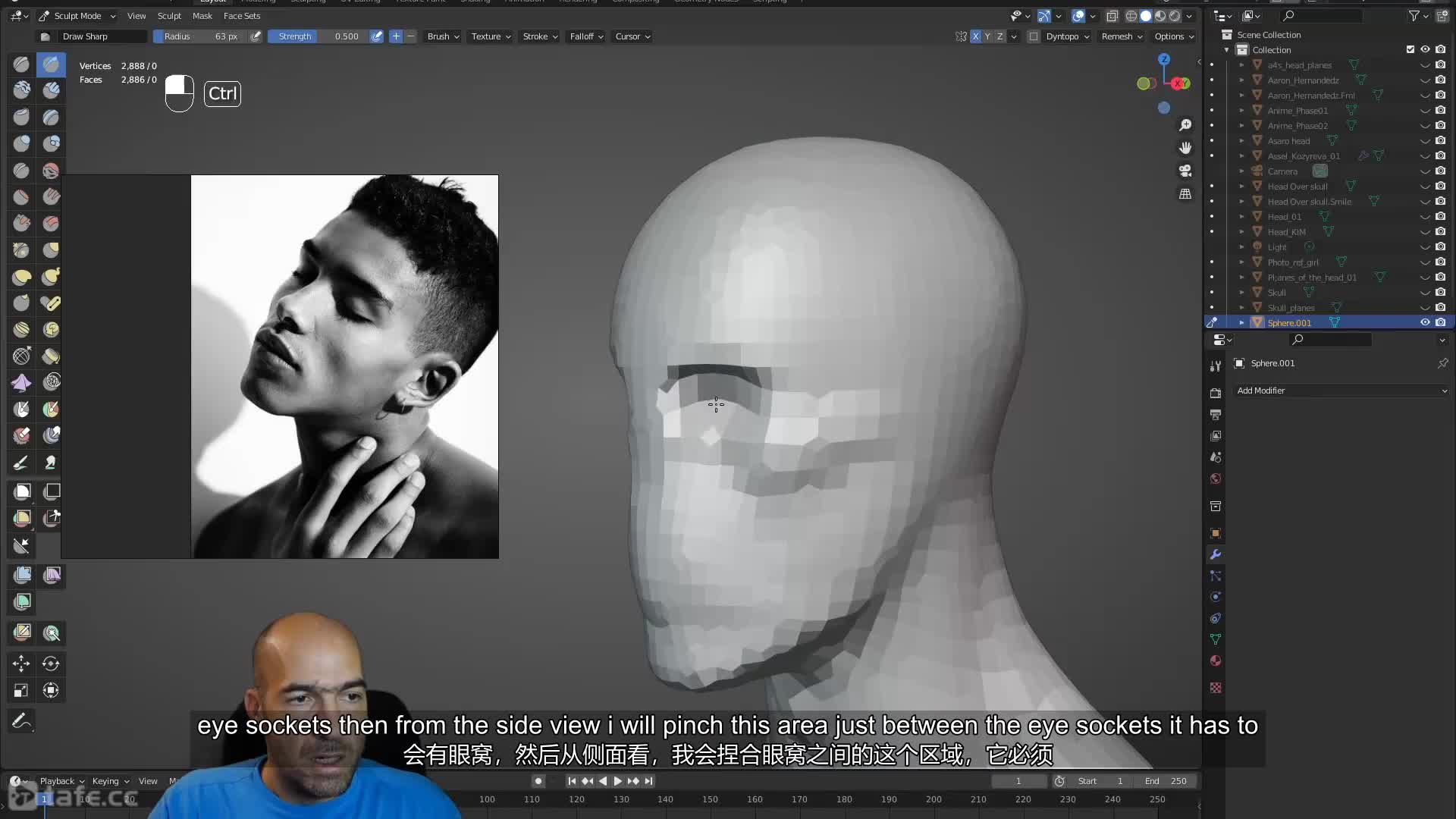Select the Annotate pencil tool
Viewport: 1456px width, 819px height.
coord(21,720)
